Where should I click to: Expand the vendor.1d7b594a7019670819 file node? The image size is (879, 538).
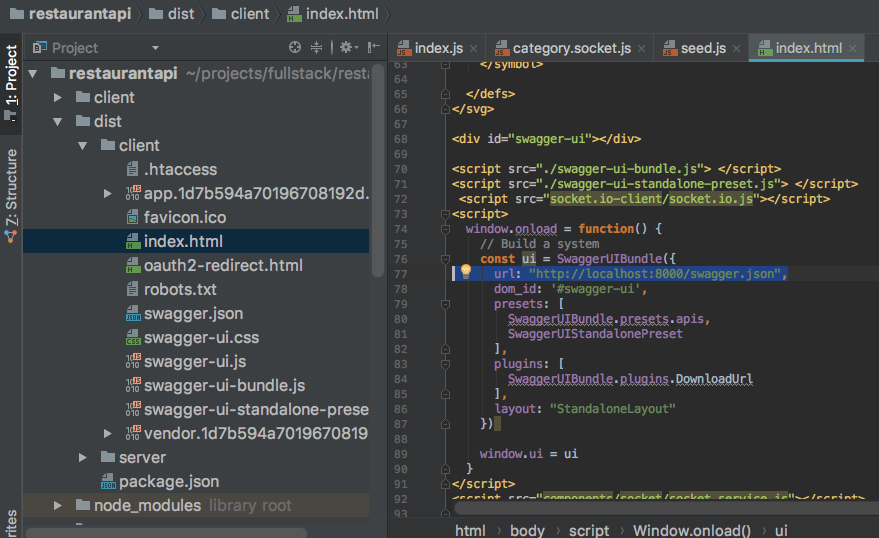point(108,434)
